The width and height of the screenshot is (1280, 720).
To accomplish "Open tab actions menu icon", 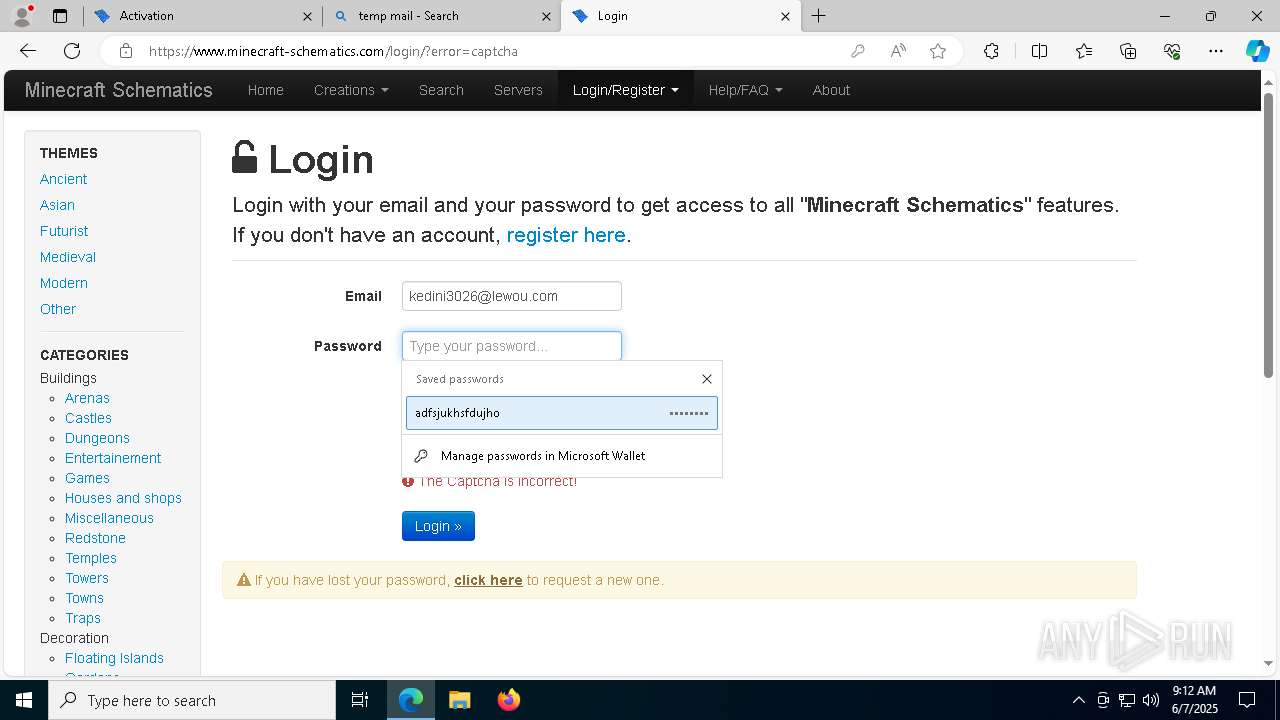I will point(60,16).
